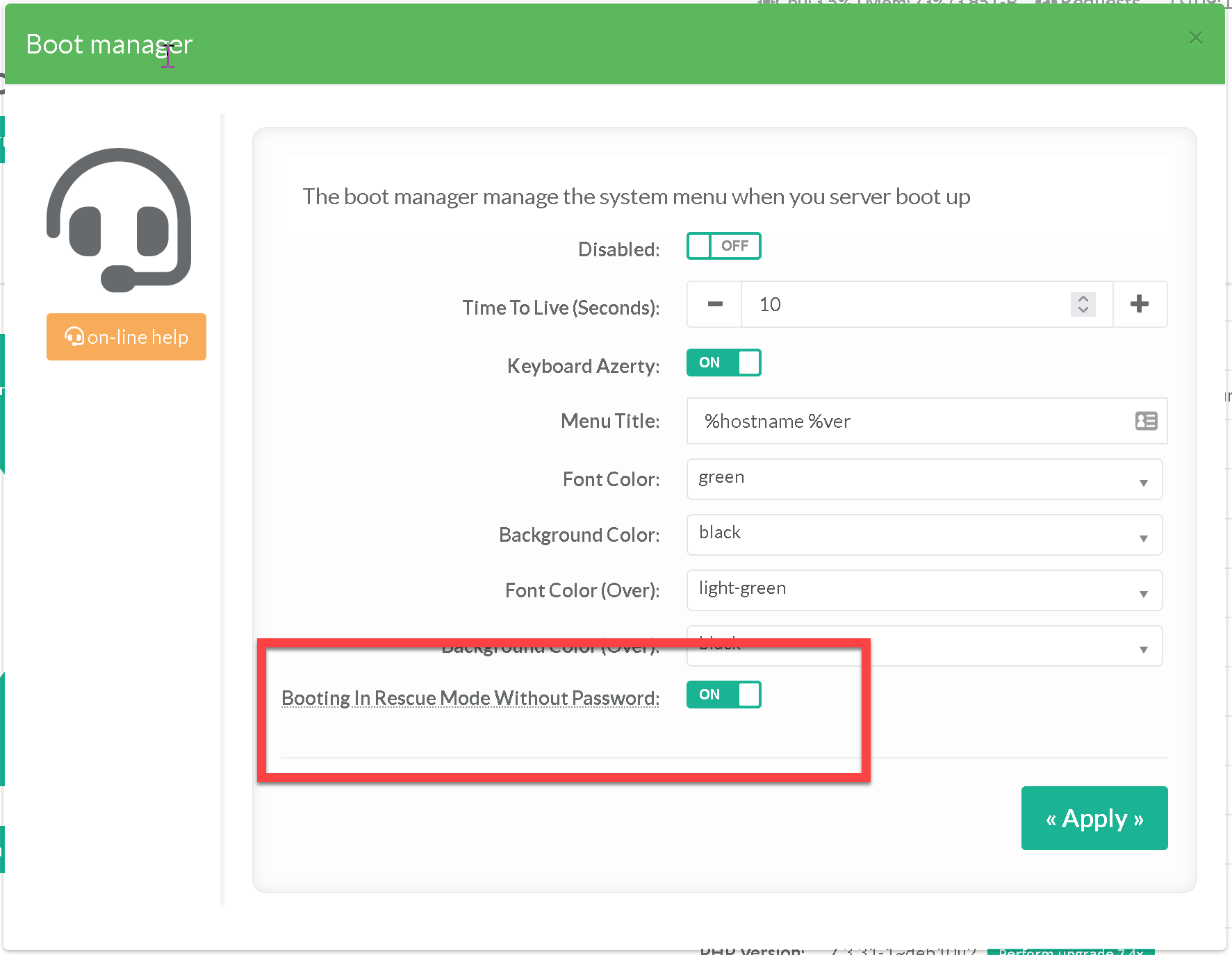Expand the Background Color (Over) dropdown arrow
Screen dimensions: 1232x955
pos(1143,649)
